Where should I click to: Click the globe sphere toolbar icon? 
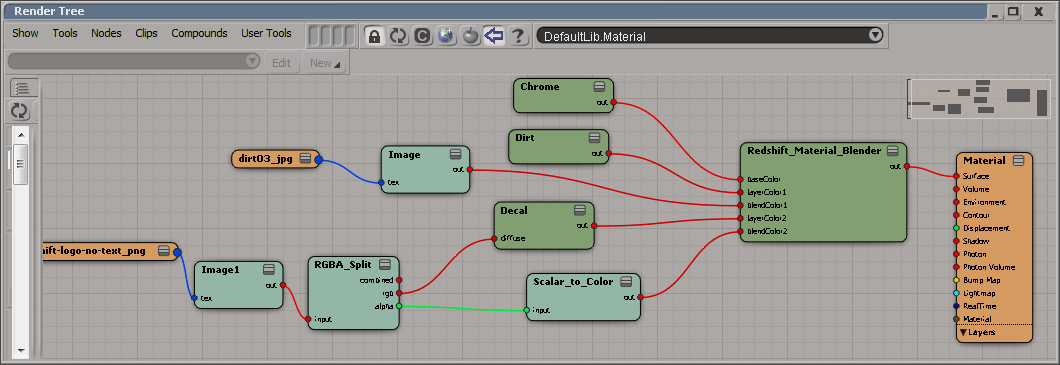446,35
